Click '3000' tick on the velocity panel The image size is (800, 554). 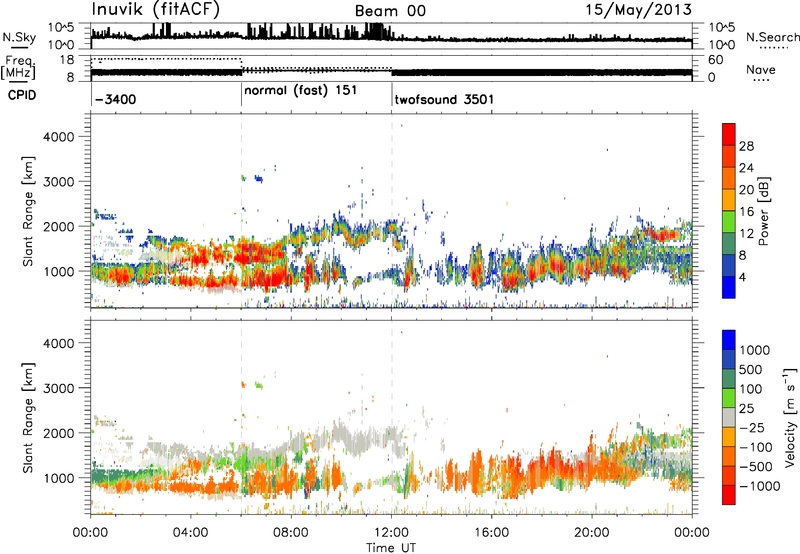tap(58, 388)
